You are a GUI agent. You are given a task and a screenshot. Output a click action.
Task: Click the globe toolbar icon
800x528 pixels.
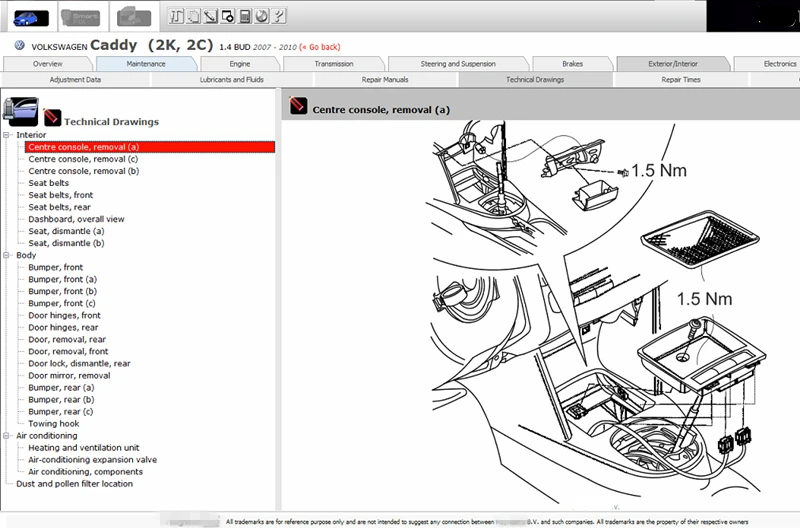262,16
